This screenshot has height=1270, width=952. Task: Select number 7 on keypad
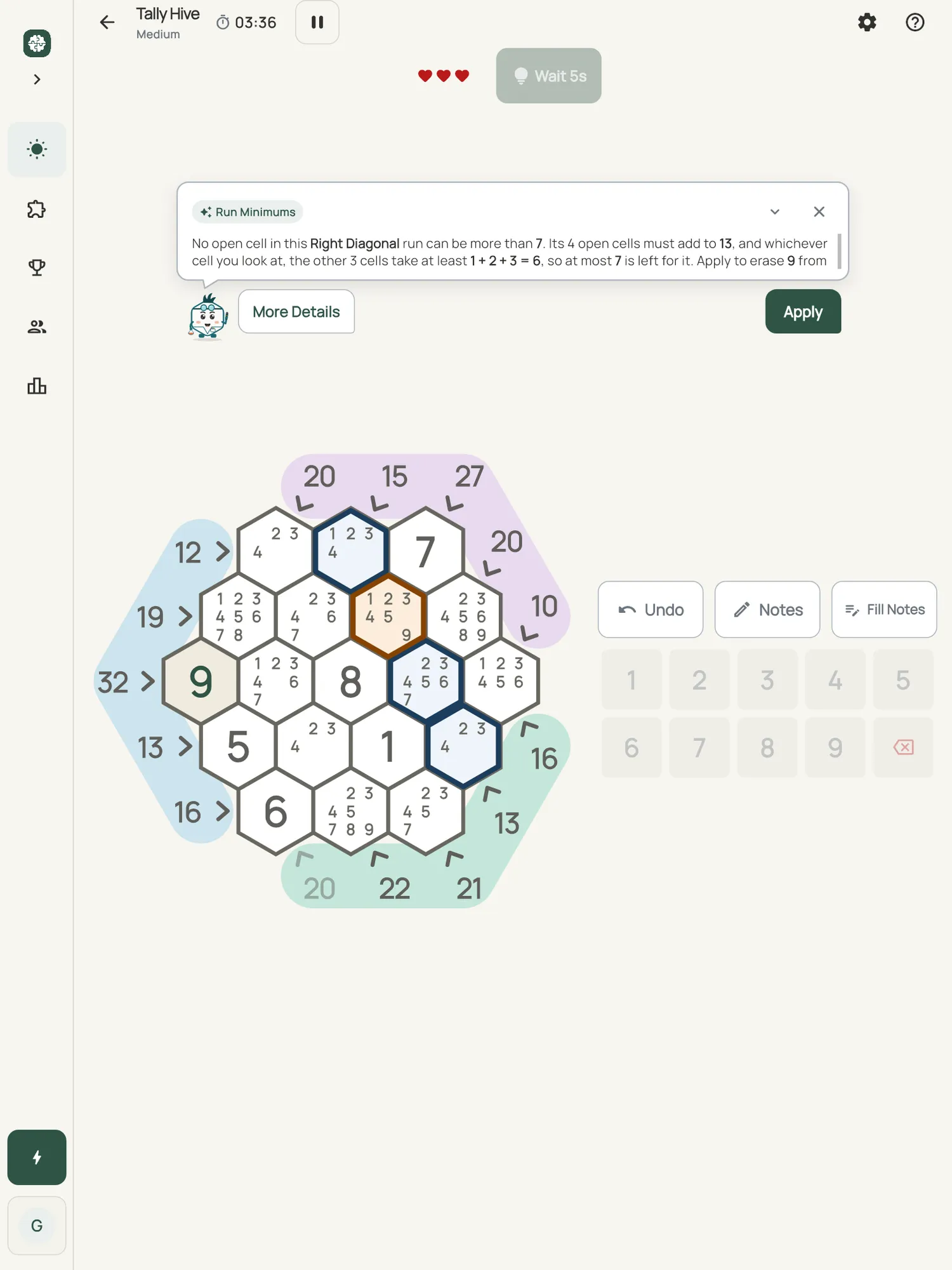[699, 748]
